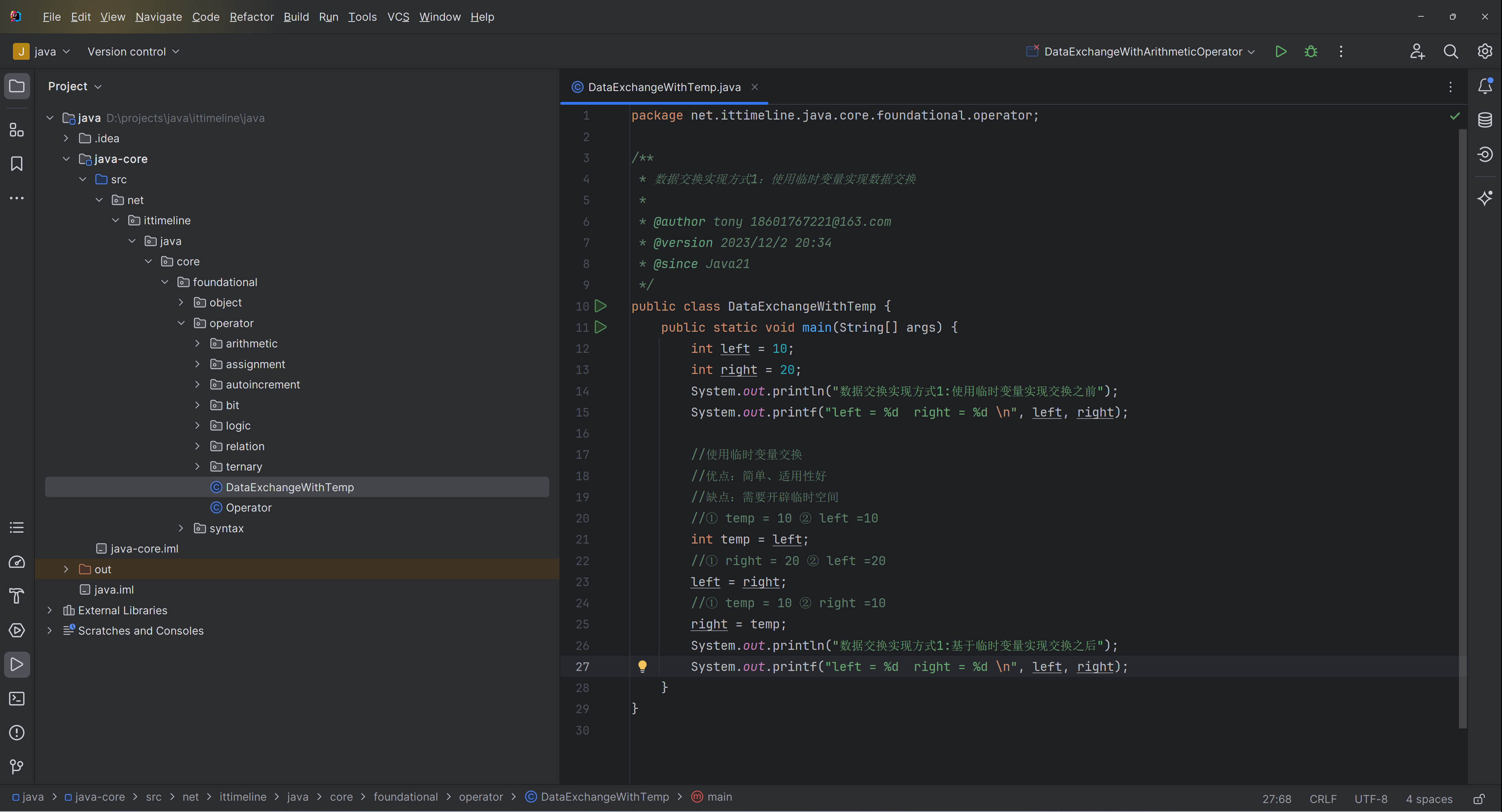Image resolution: width=1502 pixels, height=812 pixels.
Task: Click the editor vertical scrollbar
Action: click(1463, 428)
